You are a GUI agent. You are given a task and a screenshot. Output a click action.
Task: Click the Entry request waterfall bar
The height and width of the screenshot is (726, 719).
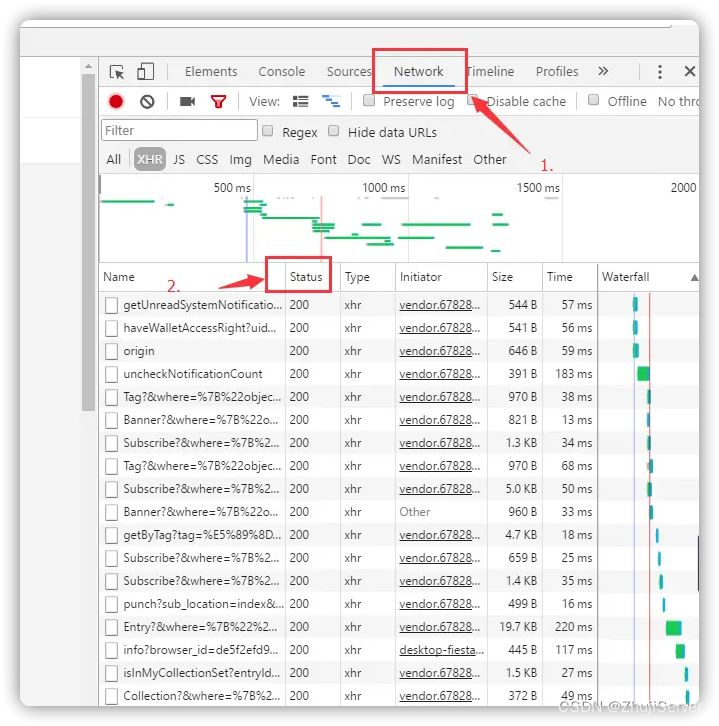673,628
